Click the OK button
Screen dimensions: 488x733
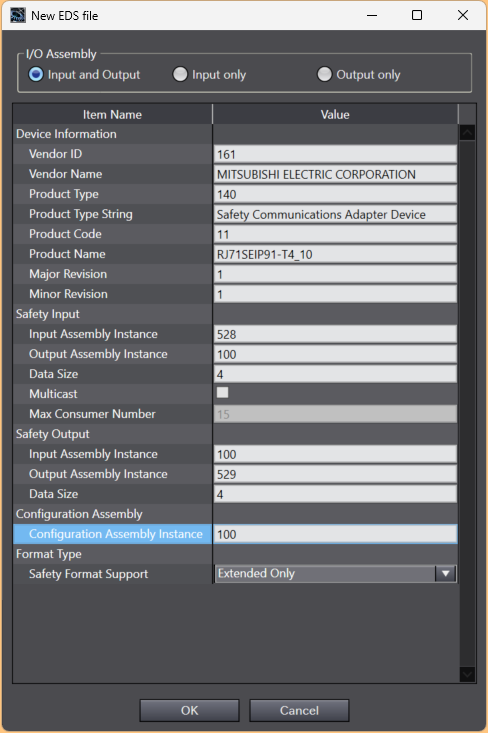pyautogui.click(x=189, y=710)
